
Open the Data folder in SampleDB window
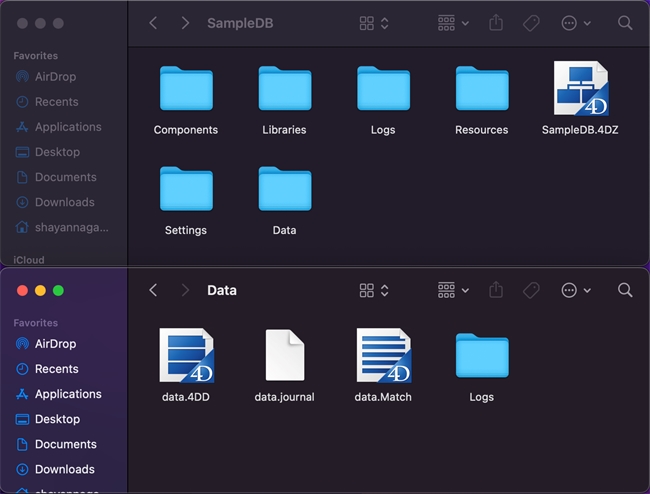285,189
